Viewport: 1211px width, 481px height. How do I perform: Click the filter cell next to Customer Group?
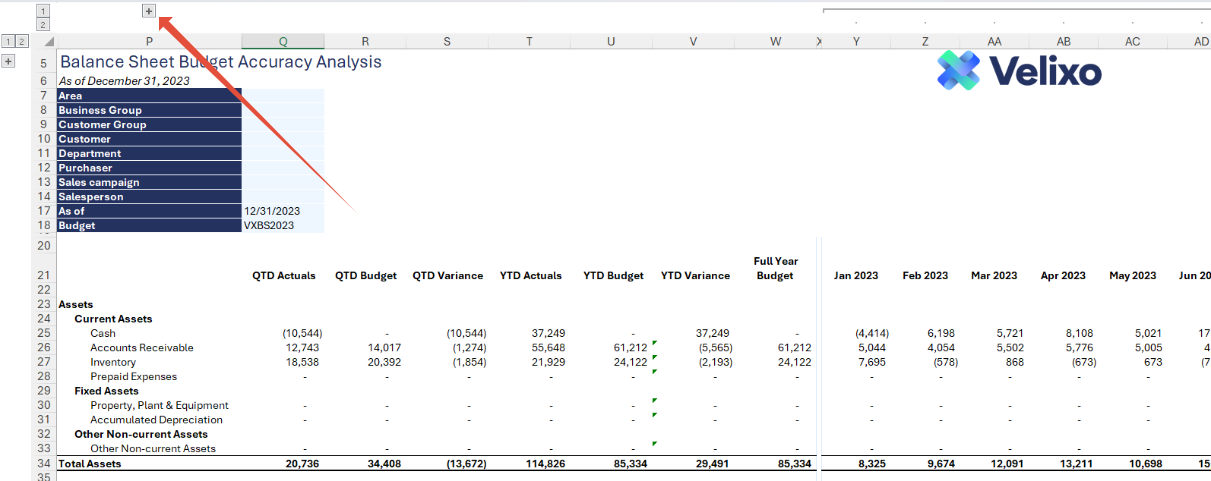[283, 124]
